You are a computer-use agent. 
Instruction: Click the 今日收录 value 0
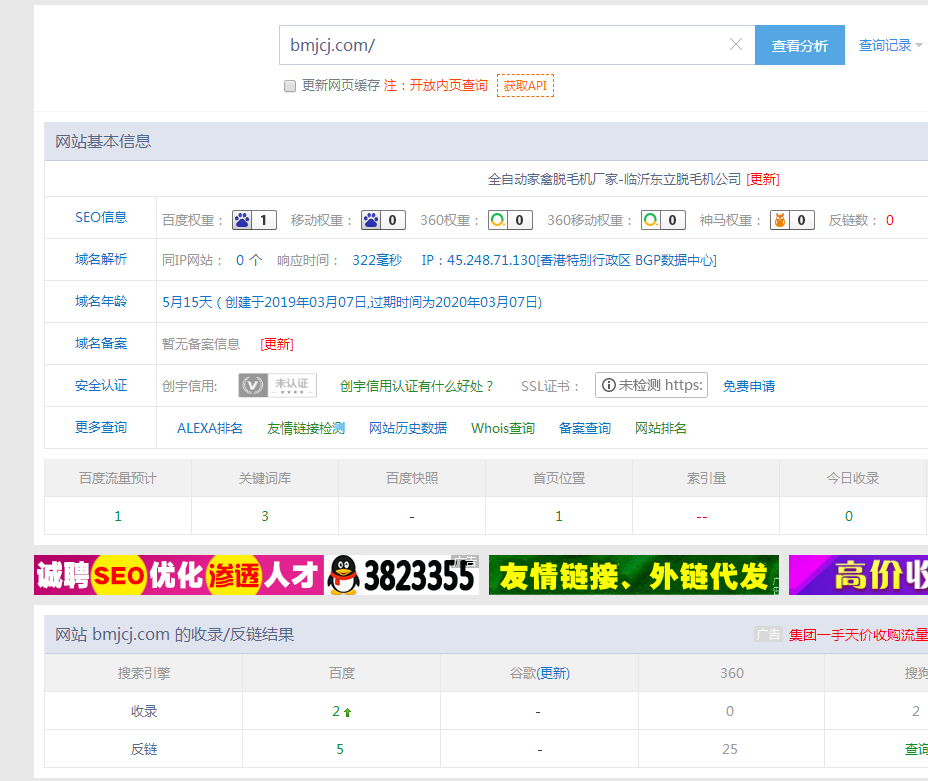[849, 517]
